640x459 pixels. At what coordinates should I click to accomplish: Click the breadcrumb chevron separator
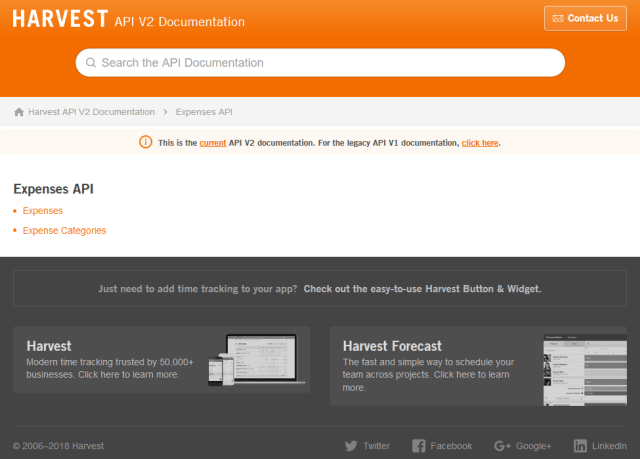(x=165, y=112)
